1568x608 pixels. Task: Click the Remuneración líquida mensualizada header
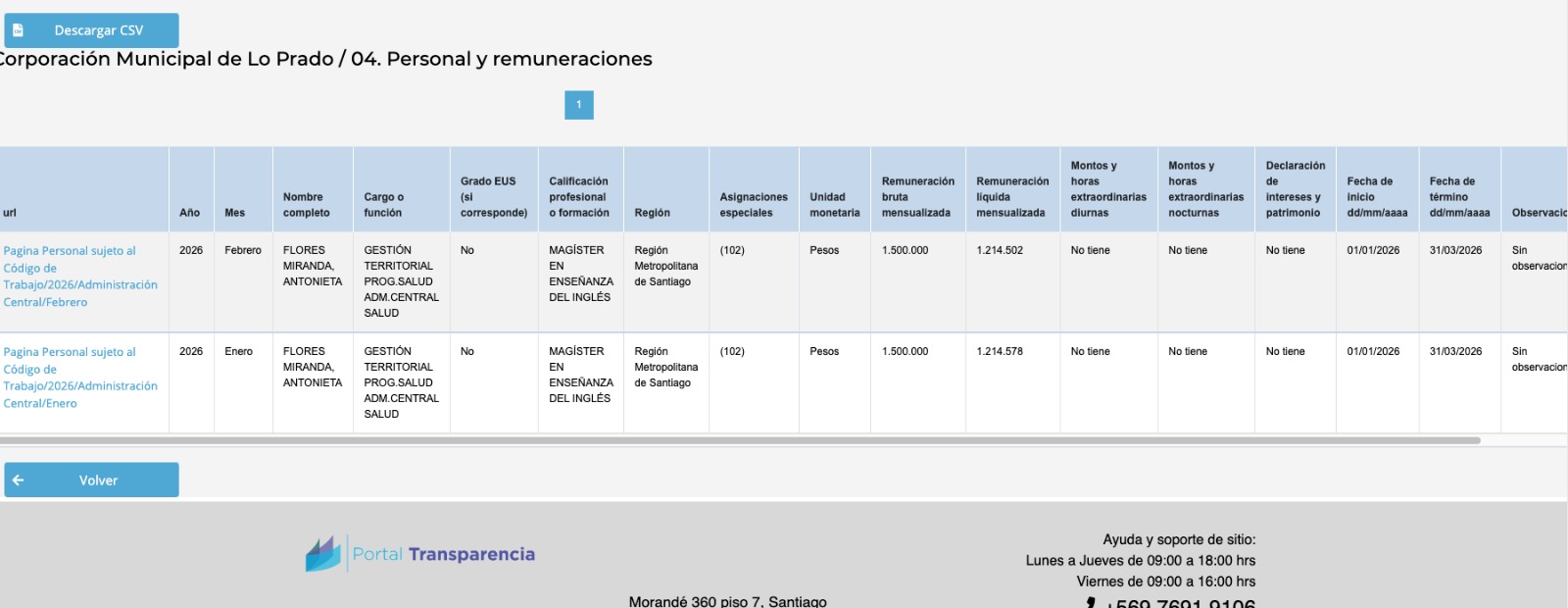tap(1011, 197)
